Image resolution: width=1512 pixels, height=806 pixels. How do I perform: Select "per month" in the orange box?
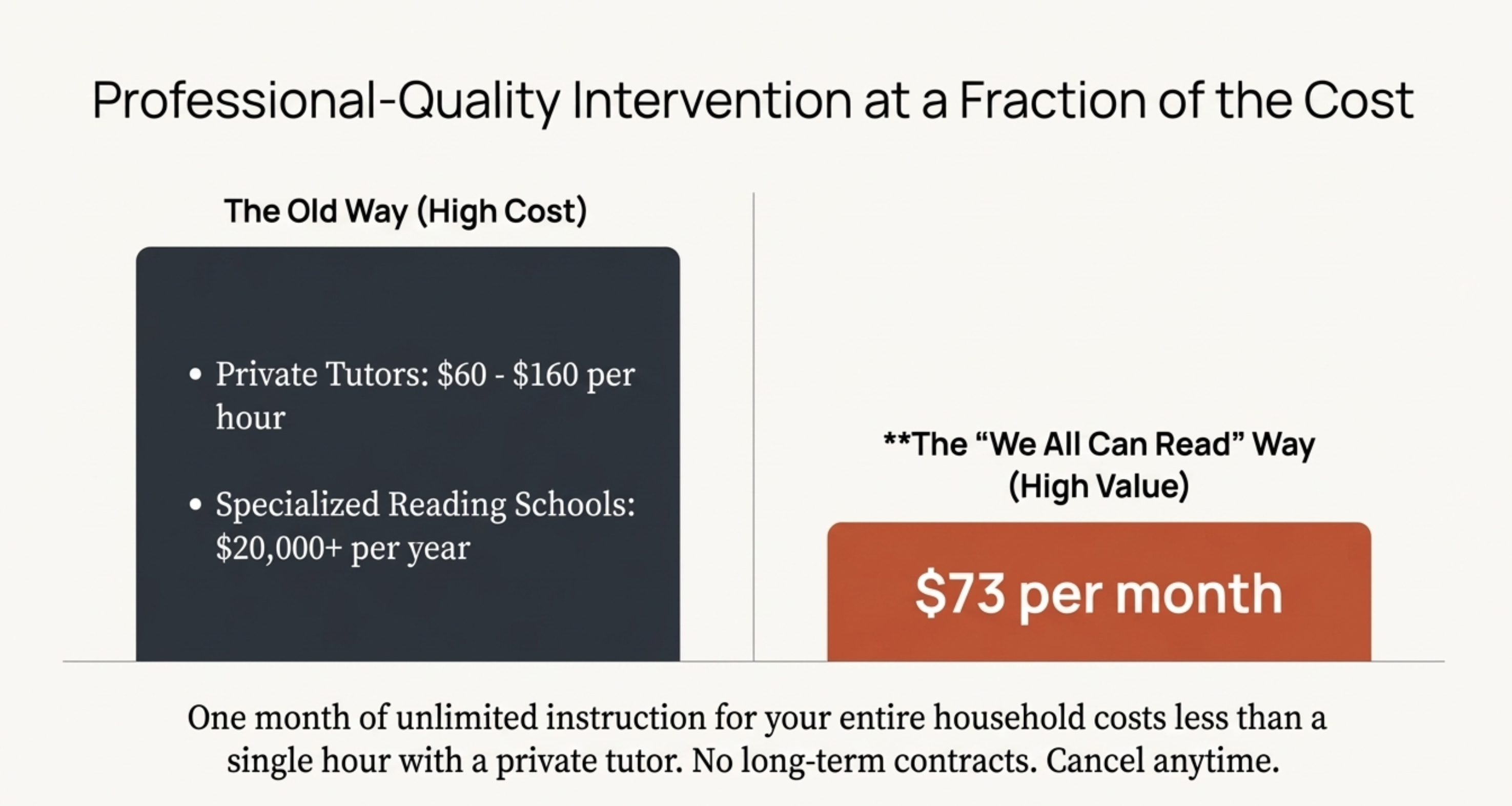(x=1151, y=594)
